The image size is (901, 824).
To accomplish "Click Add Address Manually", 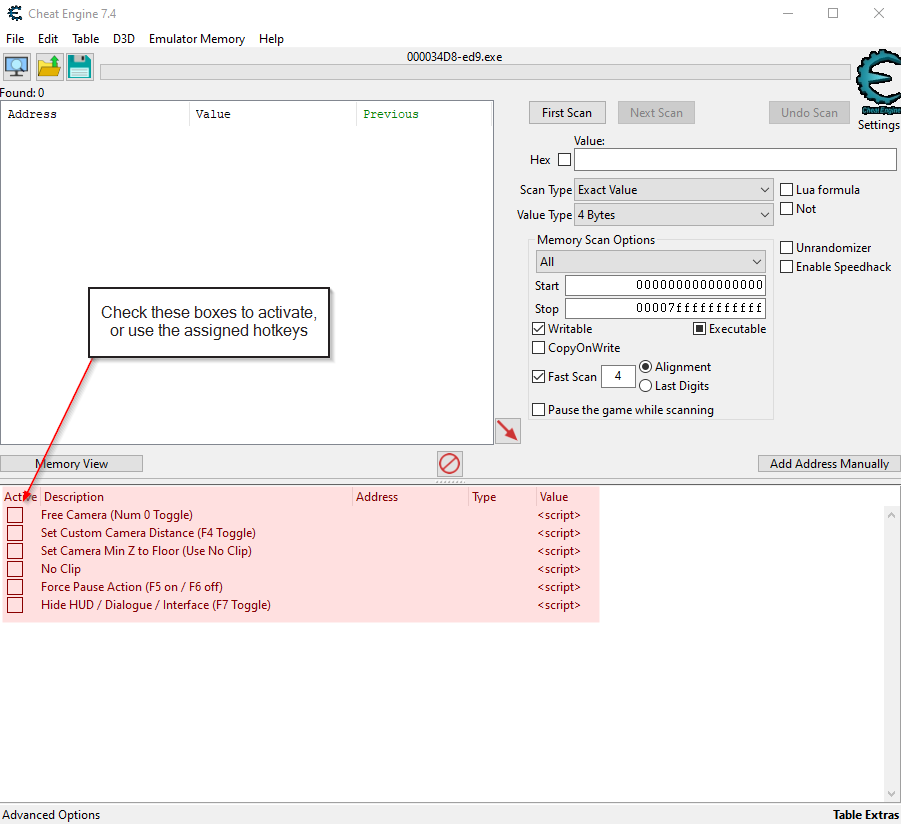I will click(x=829, y=464).
